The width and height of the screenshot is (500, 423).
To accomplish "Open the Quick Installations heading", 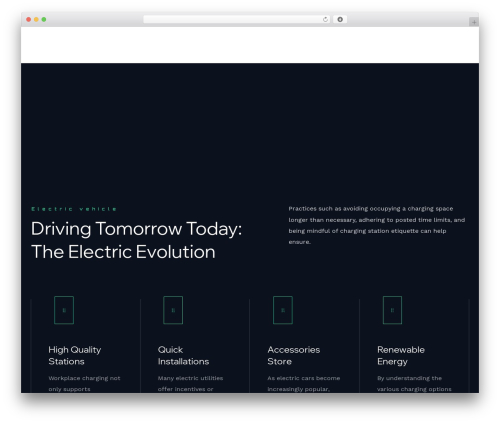I will 183,355.
